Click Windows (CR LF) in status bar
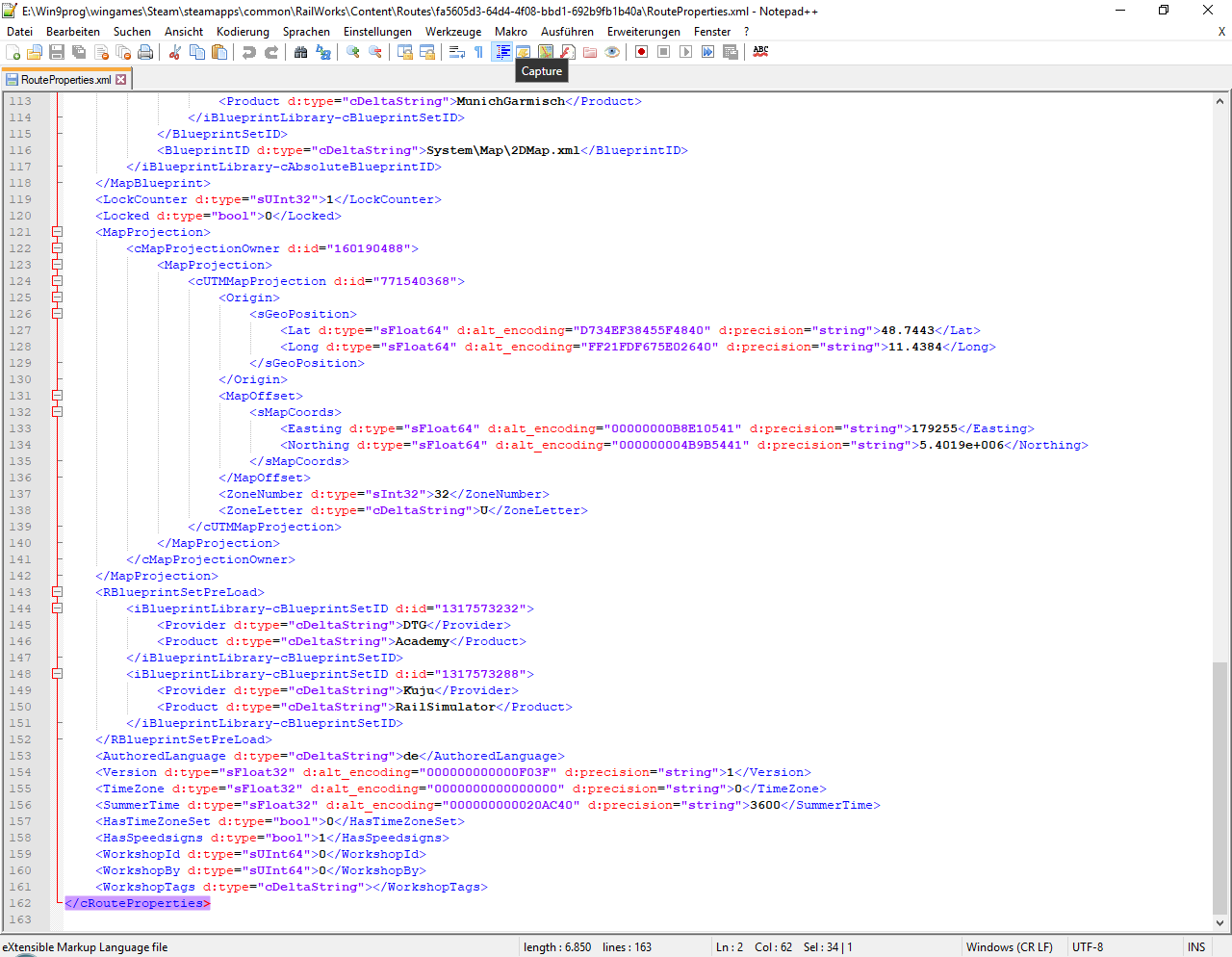This screenshot has height=957, width=1232. coord(1009,947)
